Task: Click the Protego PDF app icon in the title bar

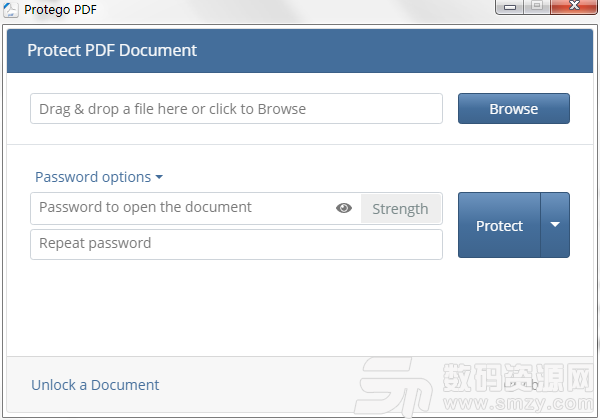Action: coord(11,10)
